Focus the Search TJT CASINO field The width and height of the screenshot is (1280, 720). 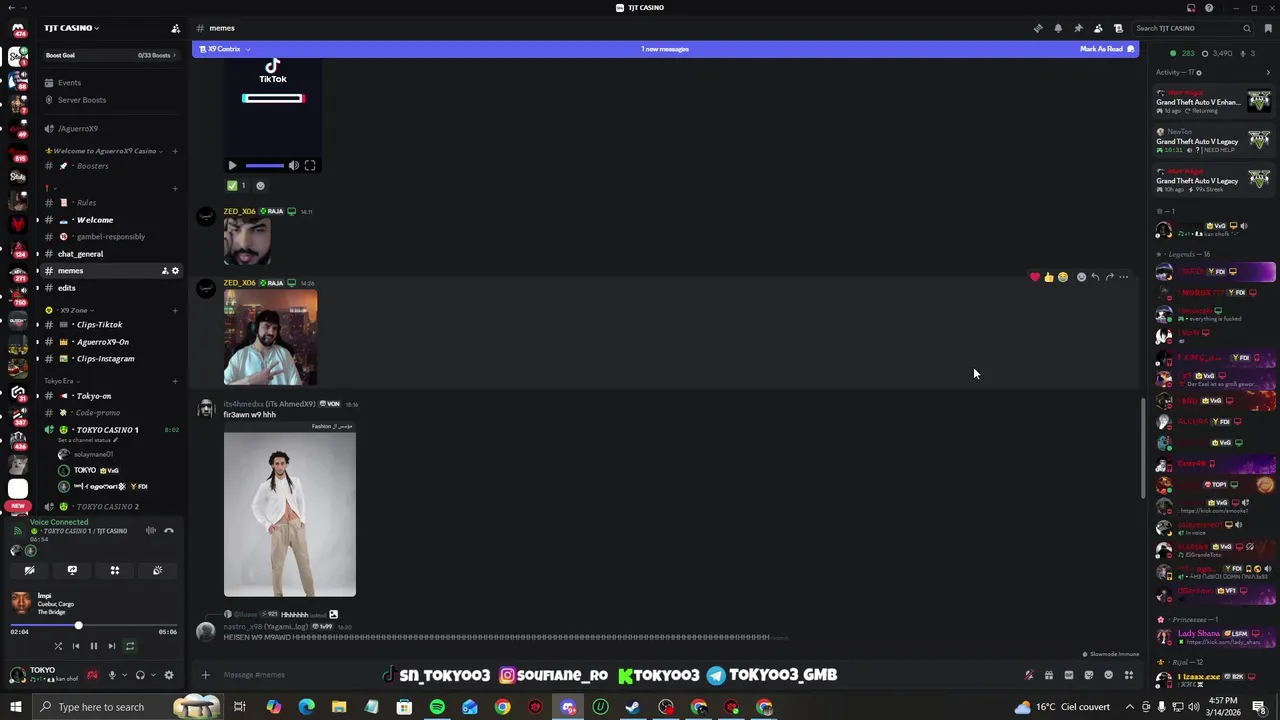click(1194, 28)
